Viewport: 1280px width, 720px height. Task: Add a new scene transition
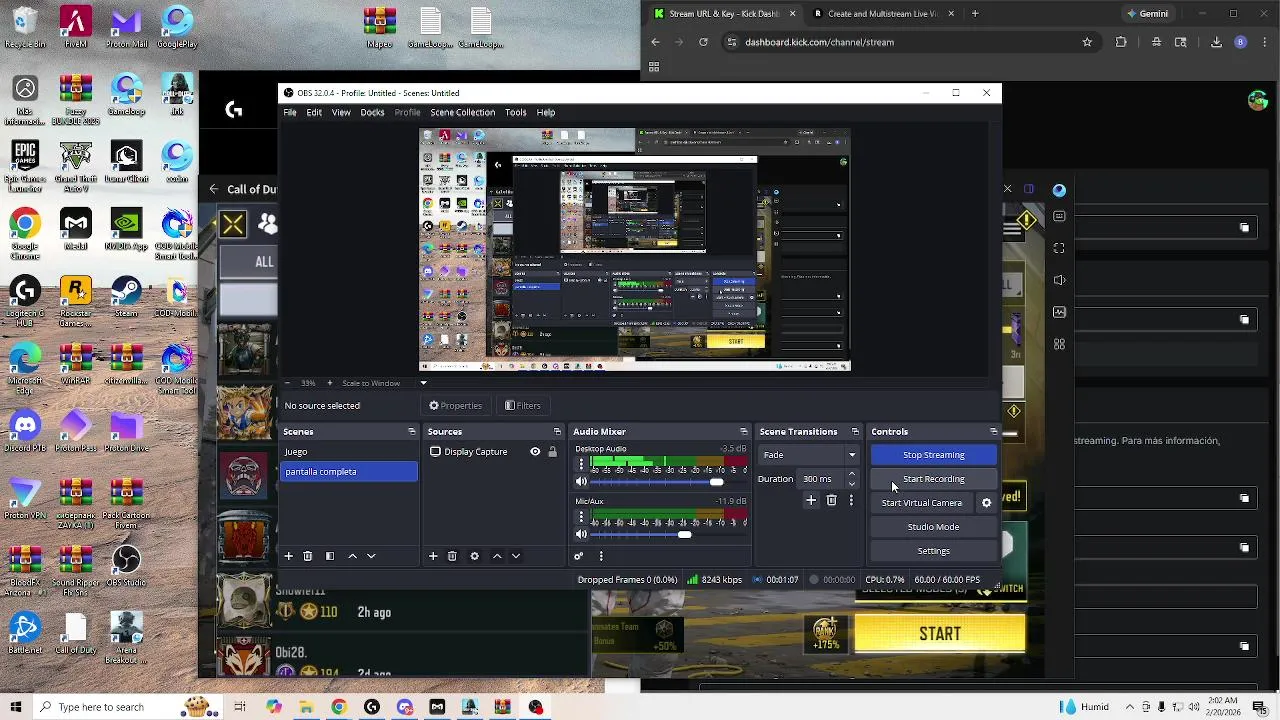[x=811, y=500]
